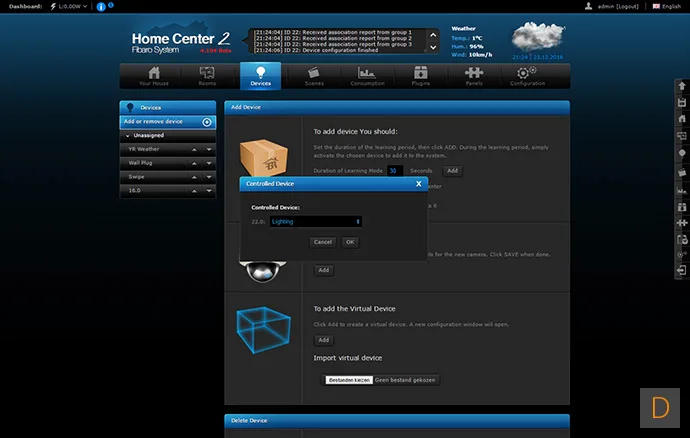Screen dimensions: 690x438
Task: Move 16.0 device down
Action: point(209,191)
